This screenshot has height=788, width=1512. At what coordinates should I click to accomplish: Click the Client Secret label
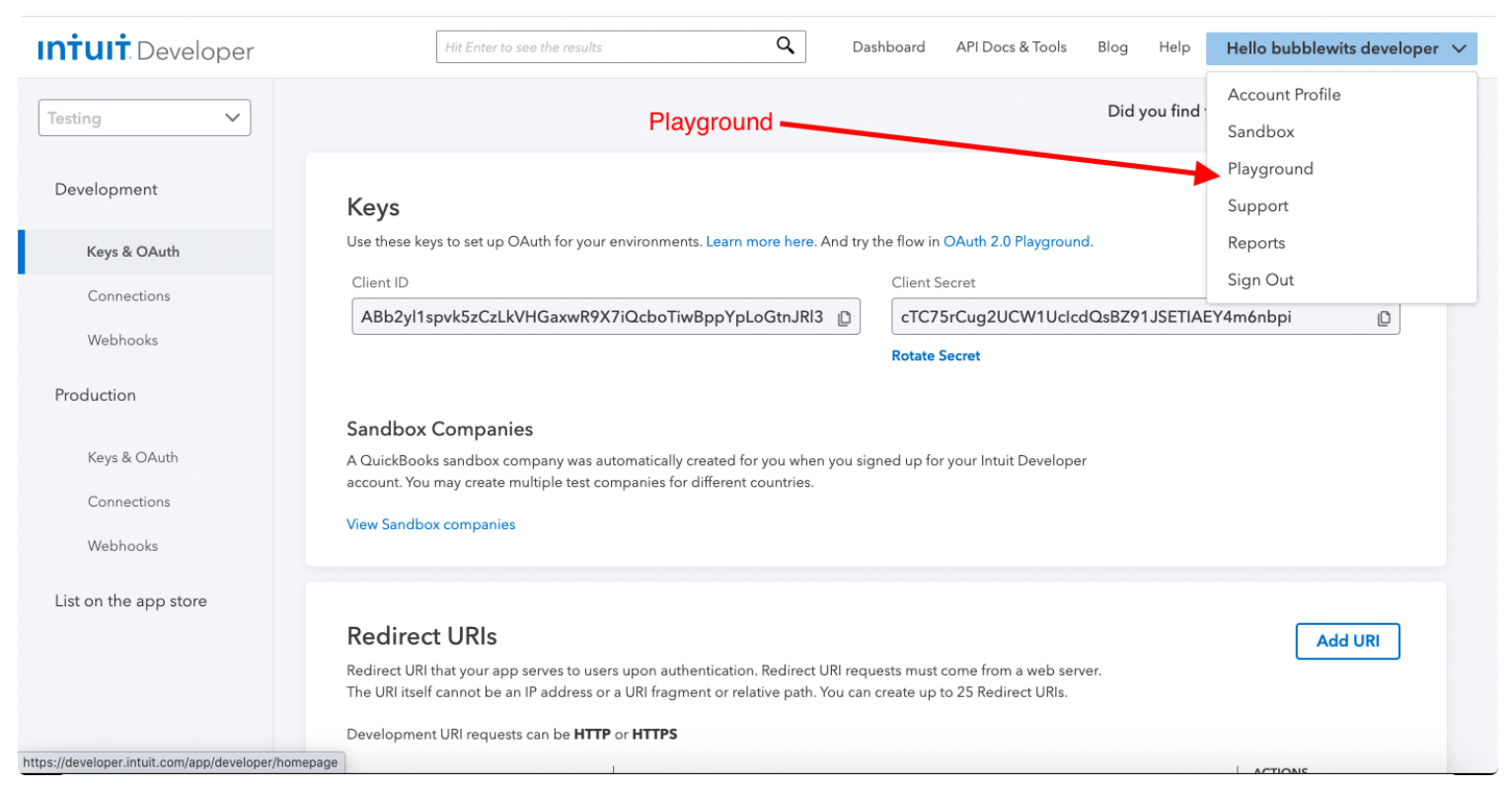(933, 282)
